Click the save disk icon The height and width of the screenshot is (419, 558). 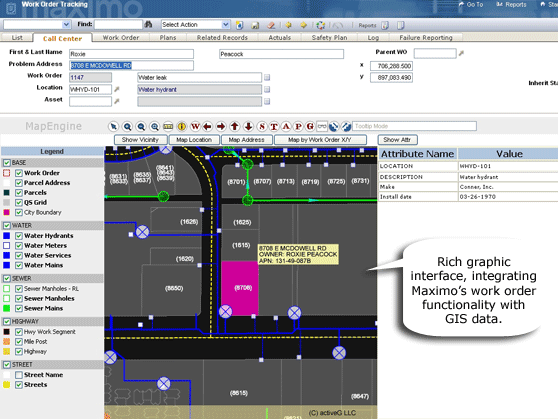[255, 25]
